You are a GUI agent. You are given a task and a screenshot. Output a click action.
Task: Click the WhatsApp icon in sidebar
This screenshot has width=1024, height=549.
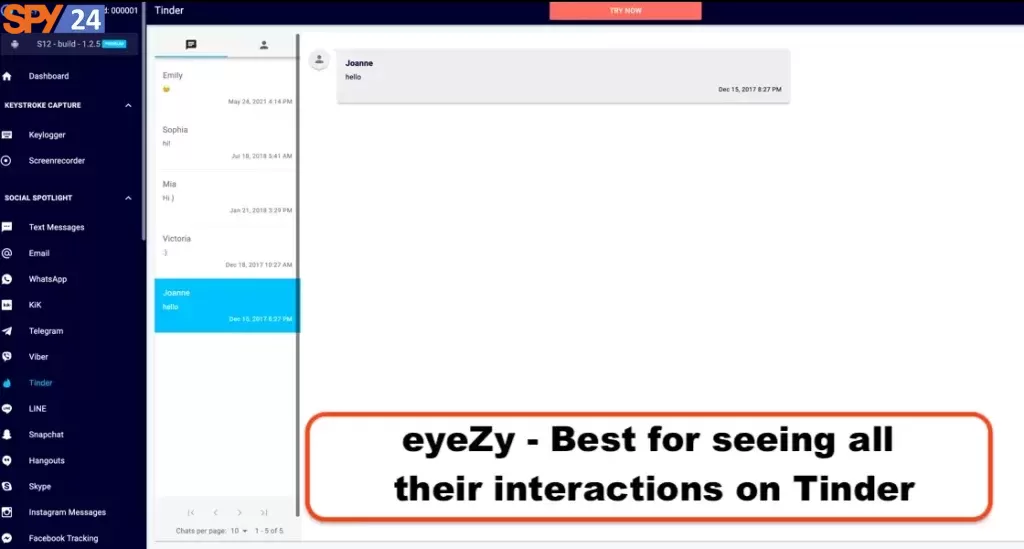(x=7, y=279)
